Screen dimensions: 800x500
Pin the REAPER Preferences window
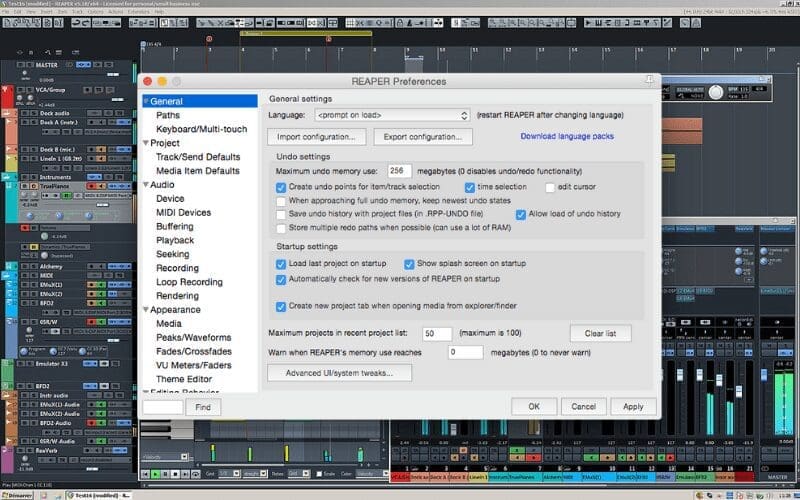649,80
